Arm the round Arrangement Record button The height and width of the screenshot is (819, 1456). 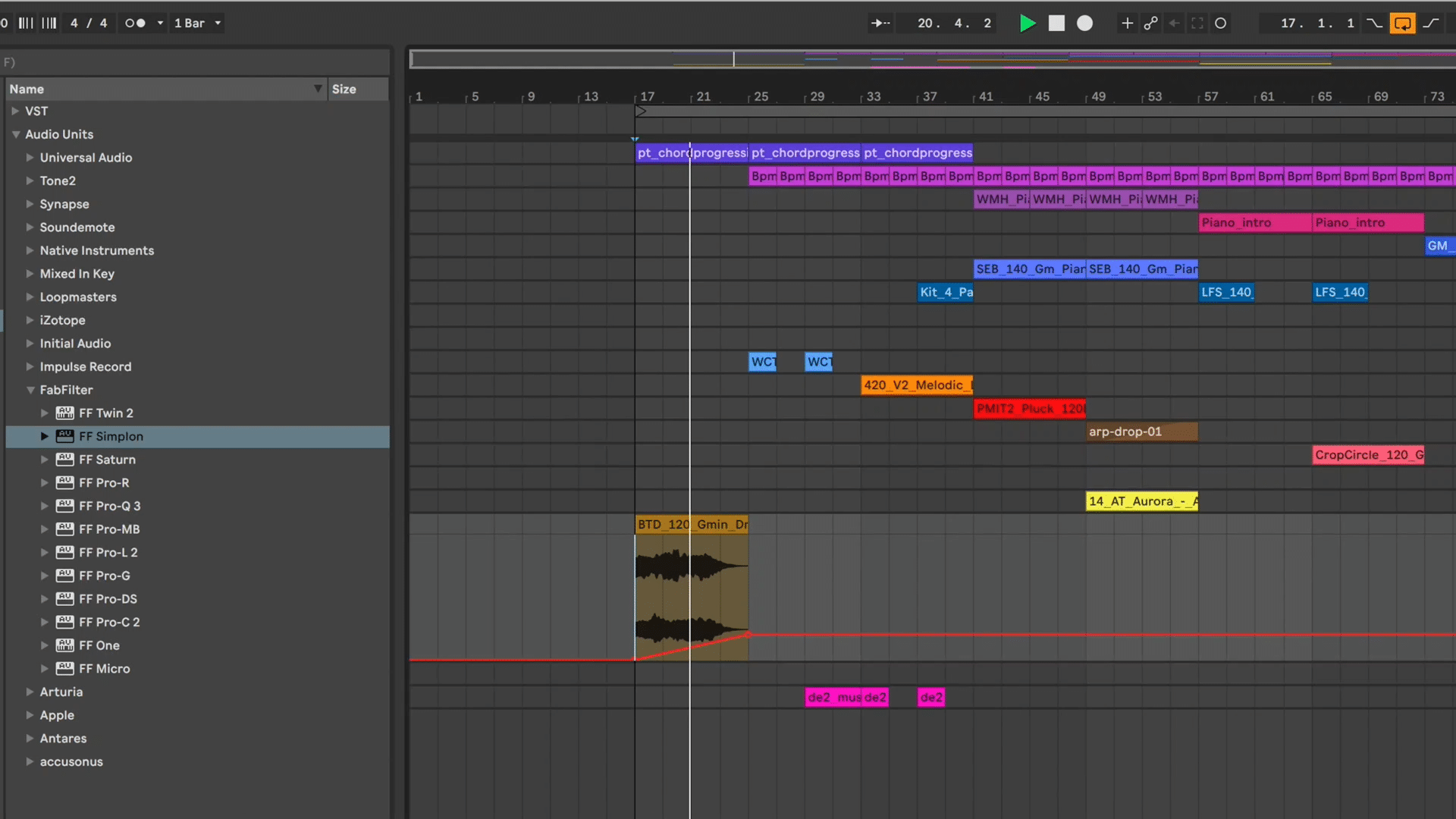click(x=1085, y=24)
